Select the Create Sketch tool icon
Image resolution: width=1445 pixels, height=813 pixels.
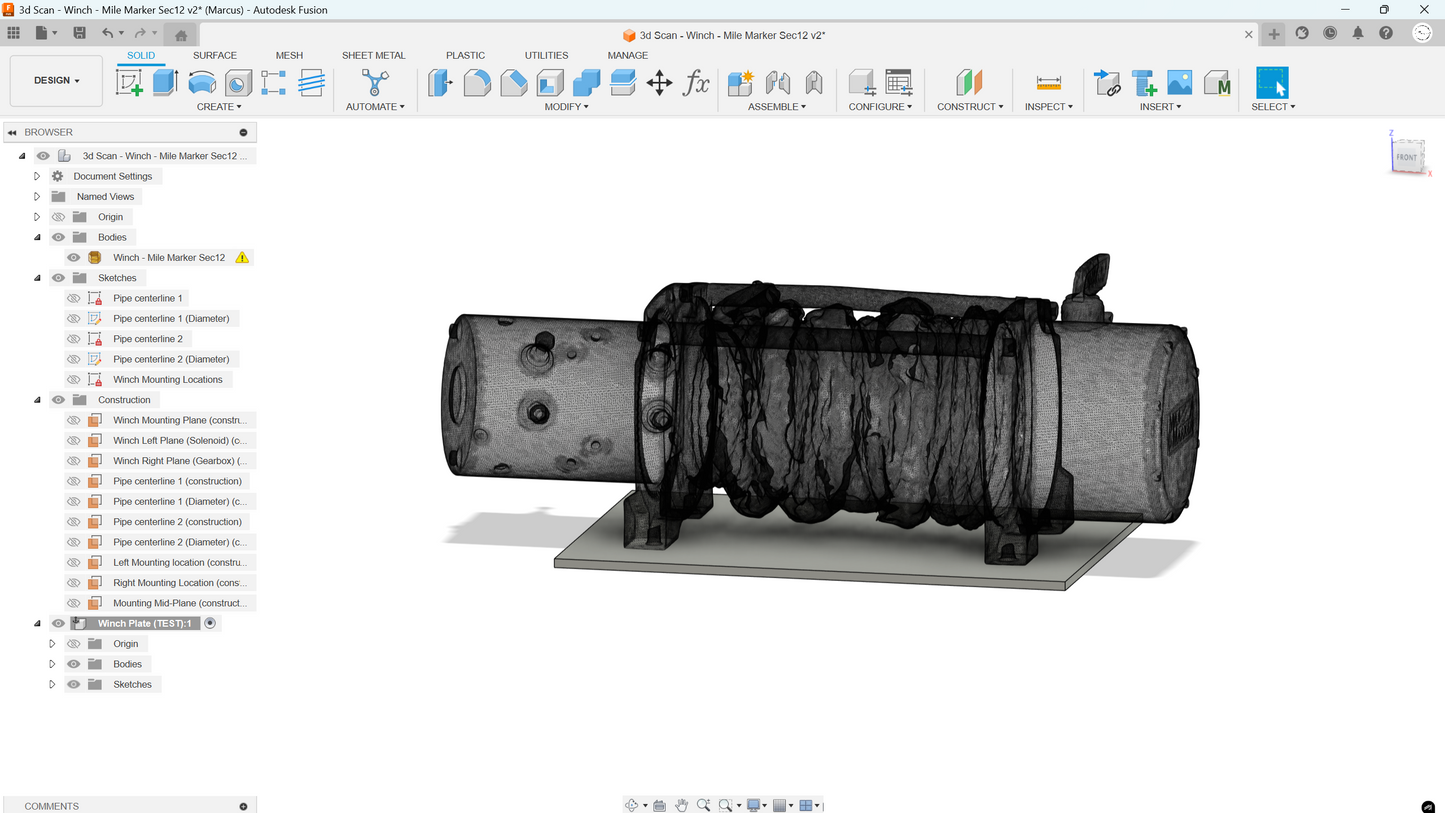(129, 83)
